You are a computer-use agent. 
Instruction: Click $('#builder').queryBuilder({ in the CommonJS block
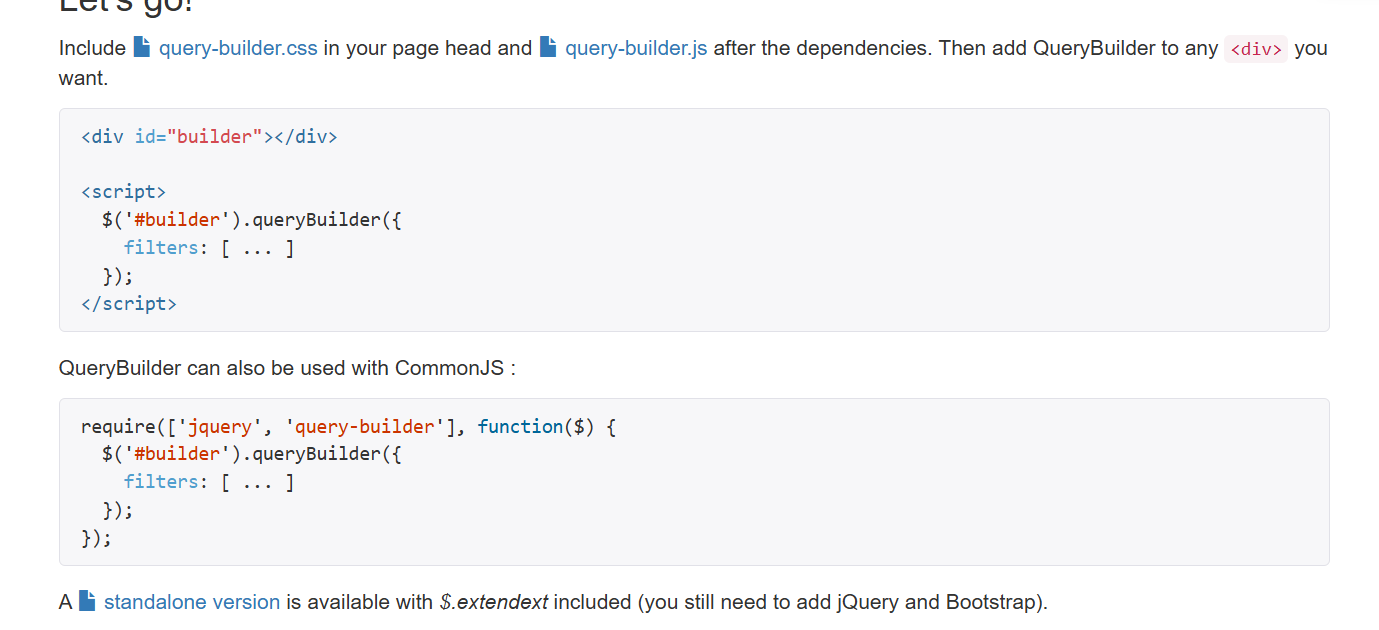[251, 454]
